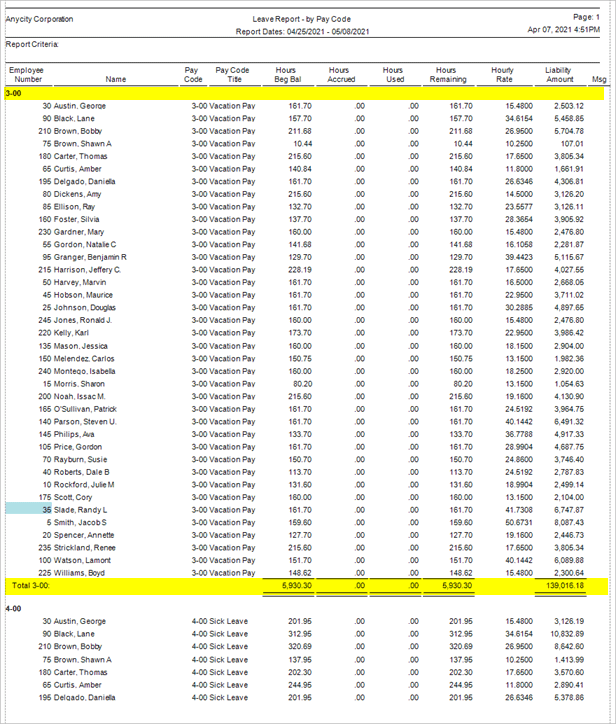The image size is (616, 724).
Task: Click Rockford, Julie M name
Action: tap(84, 484)
